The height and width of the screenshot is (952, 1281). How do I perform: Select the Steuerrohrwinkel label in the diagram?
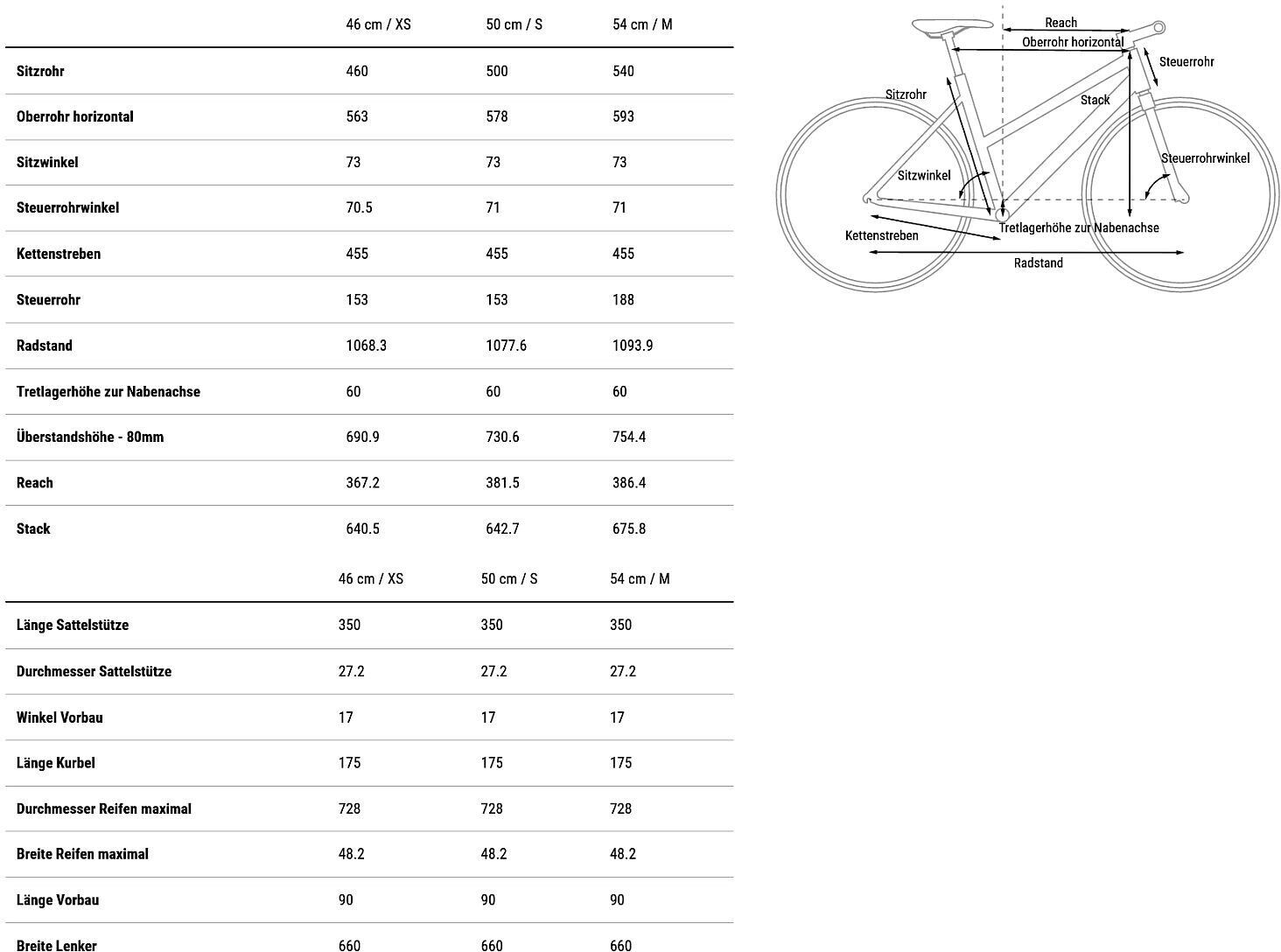click(1205, 158)
